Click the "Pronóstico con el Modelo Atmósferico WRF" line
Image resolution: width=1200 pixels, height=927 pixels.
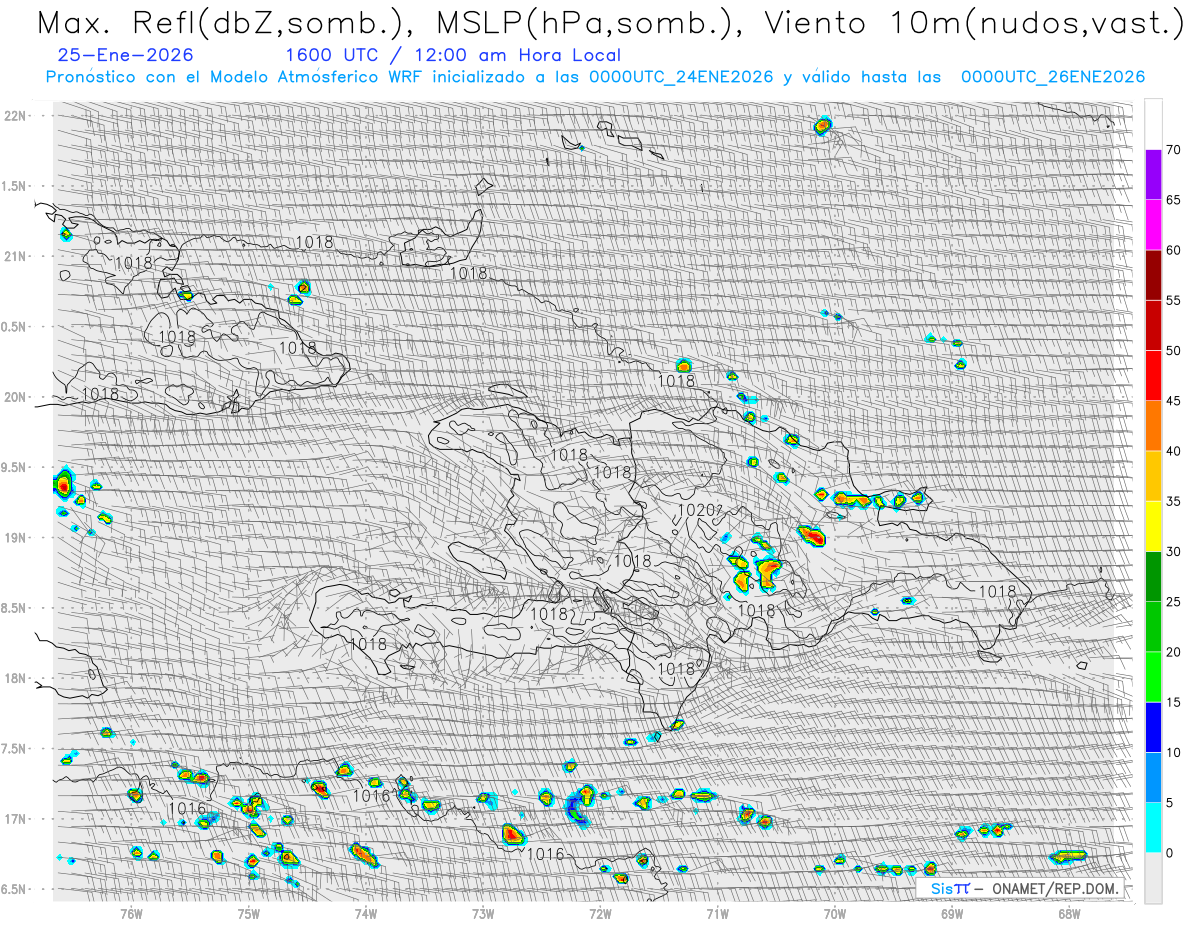(595, 77)
